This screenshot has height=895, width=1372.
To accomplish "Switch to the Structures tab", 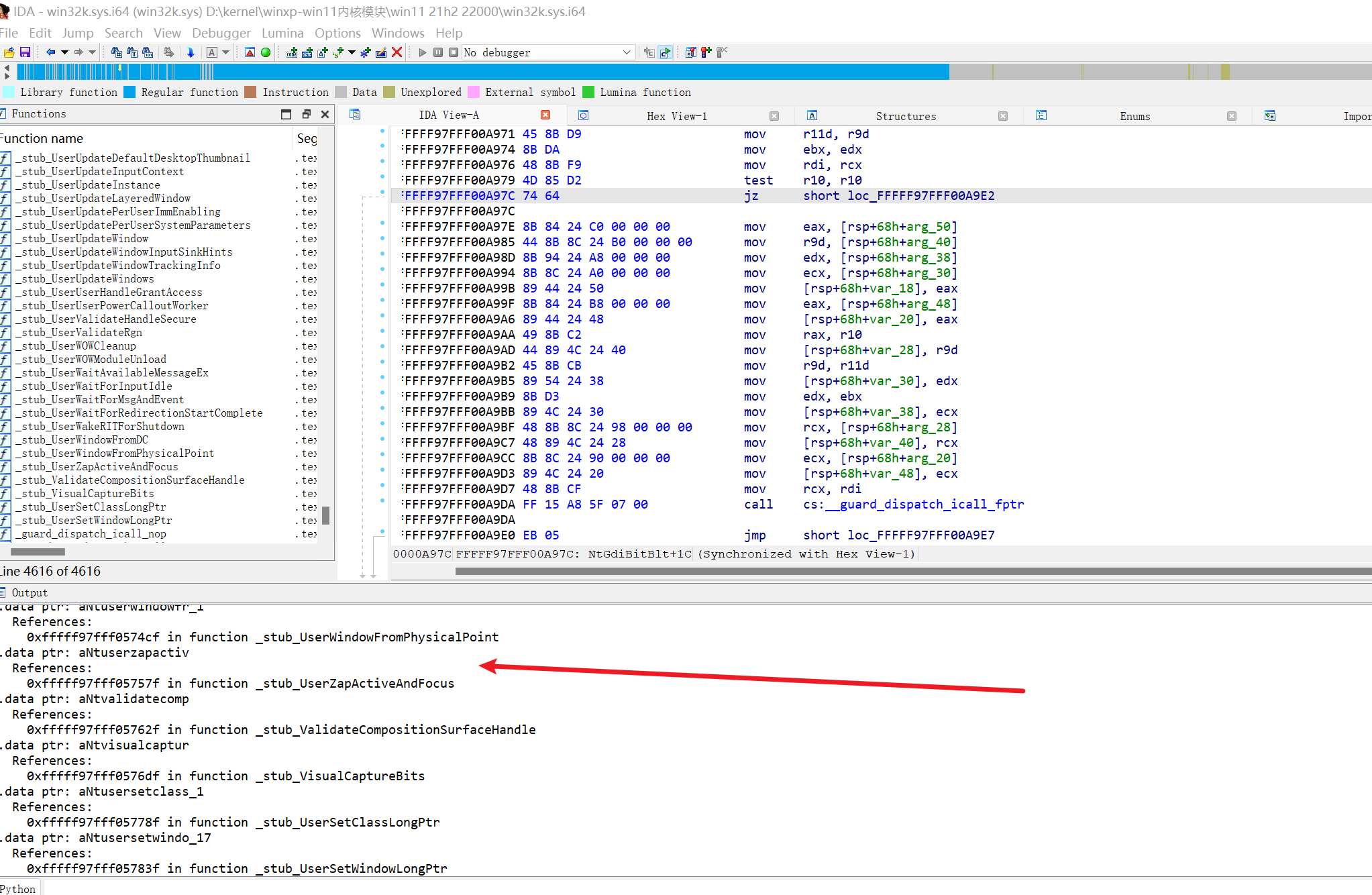I will click(x=905, y=116).
